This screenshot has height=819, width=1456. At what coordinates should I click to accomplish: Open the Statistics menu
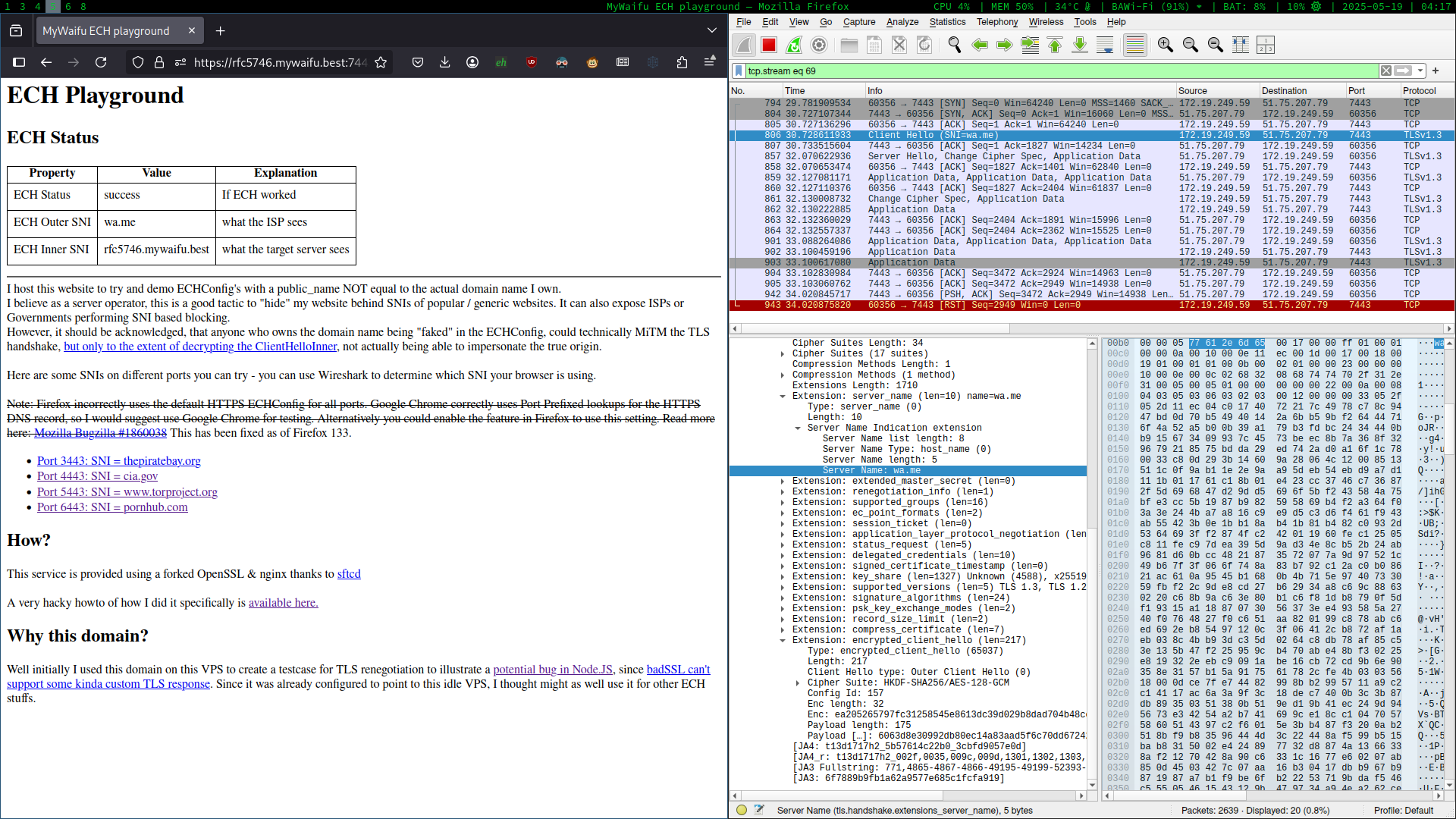tap(948, 22)
